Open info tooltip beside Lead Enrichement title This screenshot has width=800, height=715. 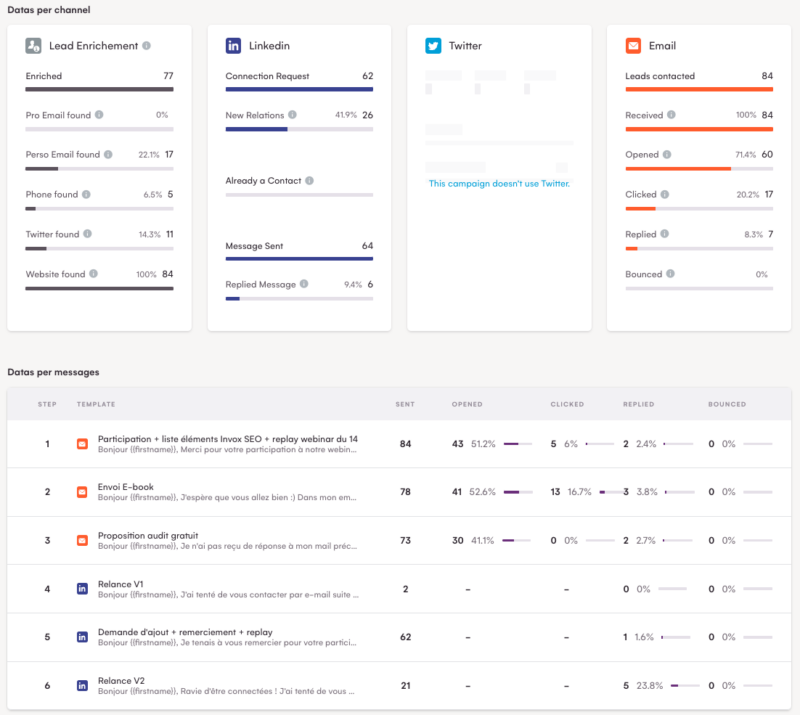pyautogui.click(x=146, y=46)
